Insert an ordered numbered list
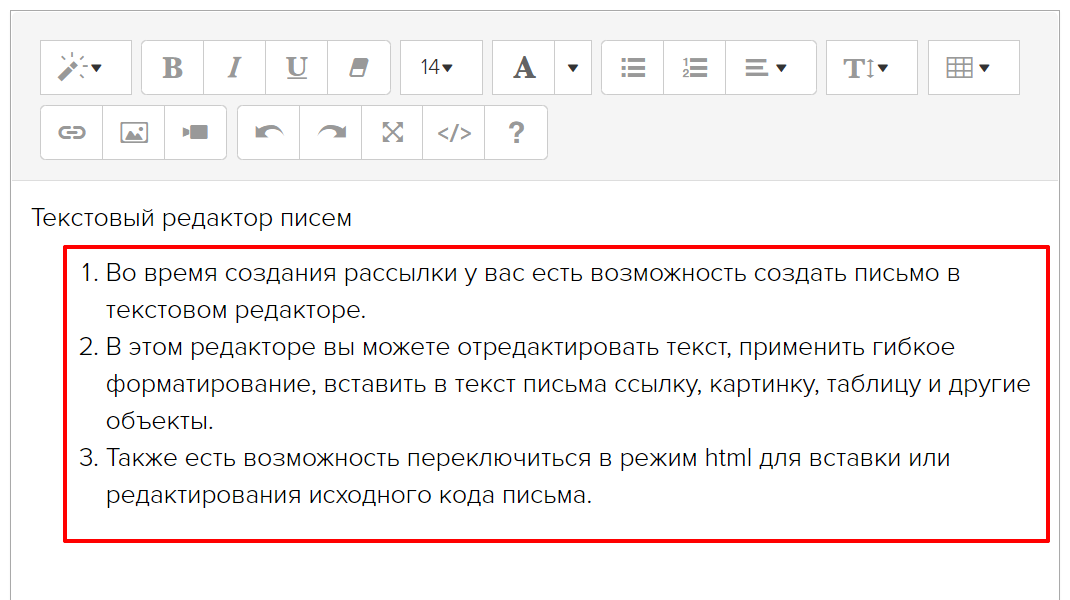Screen dimensions: 1070x600 [x=695, y=68]
